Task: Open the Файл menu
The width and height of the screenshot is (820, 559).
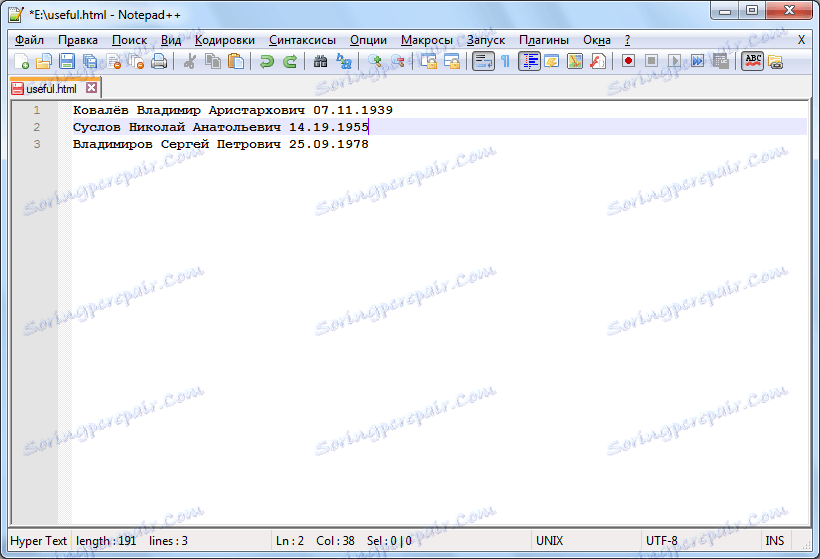Action: (29, 40)
